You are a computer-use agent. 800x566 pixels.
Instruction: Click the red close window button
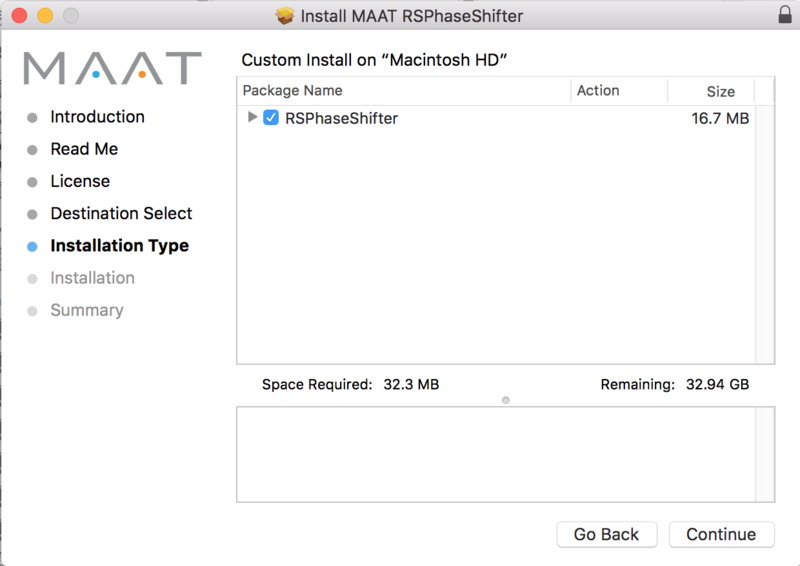(20, 16)
